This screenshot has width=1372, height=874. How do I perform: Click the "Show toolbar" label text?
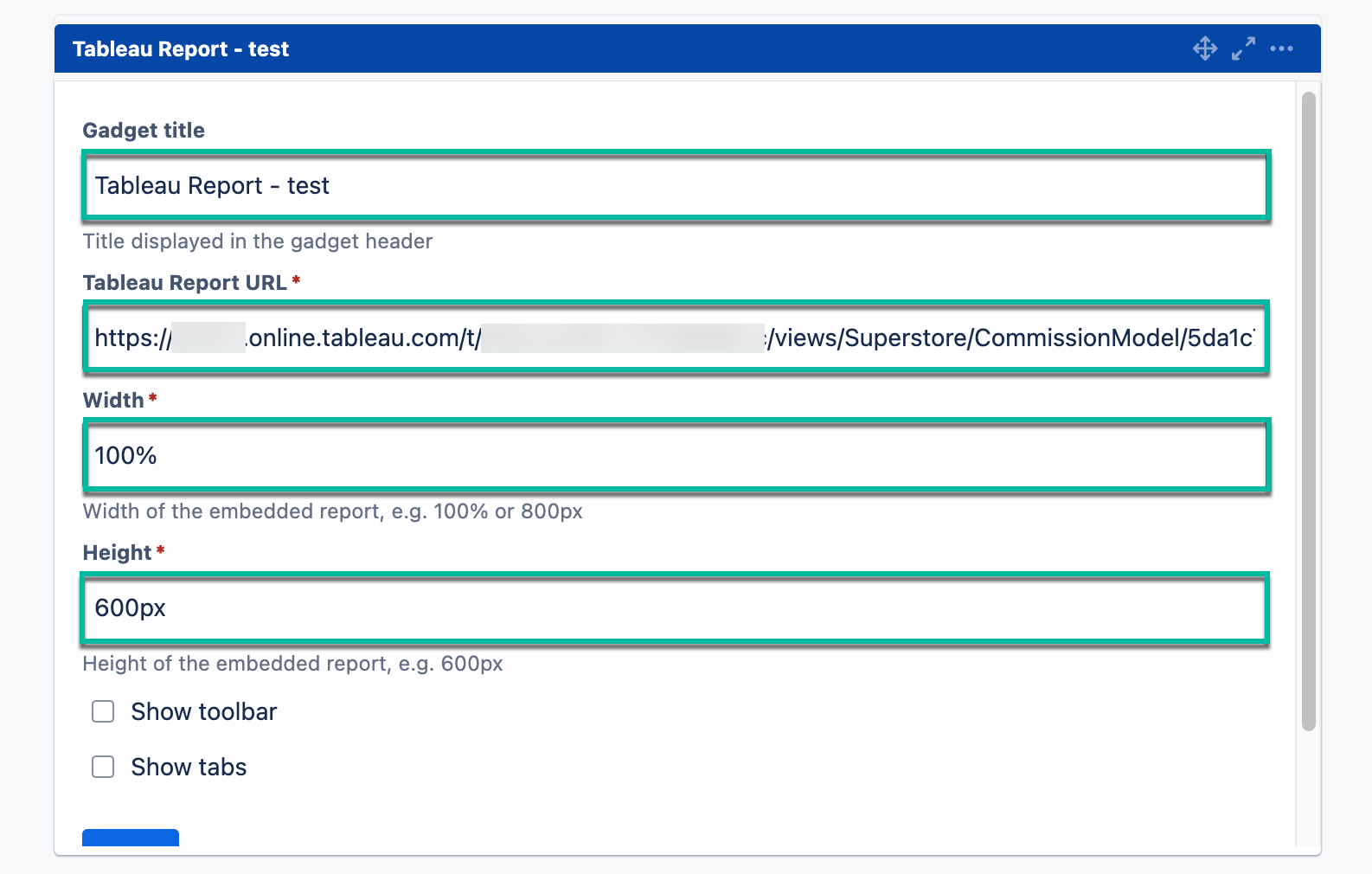point(204,711)
